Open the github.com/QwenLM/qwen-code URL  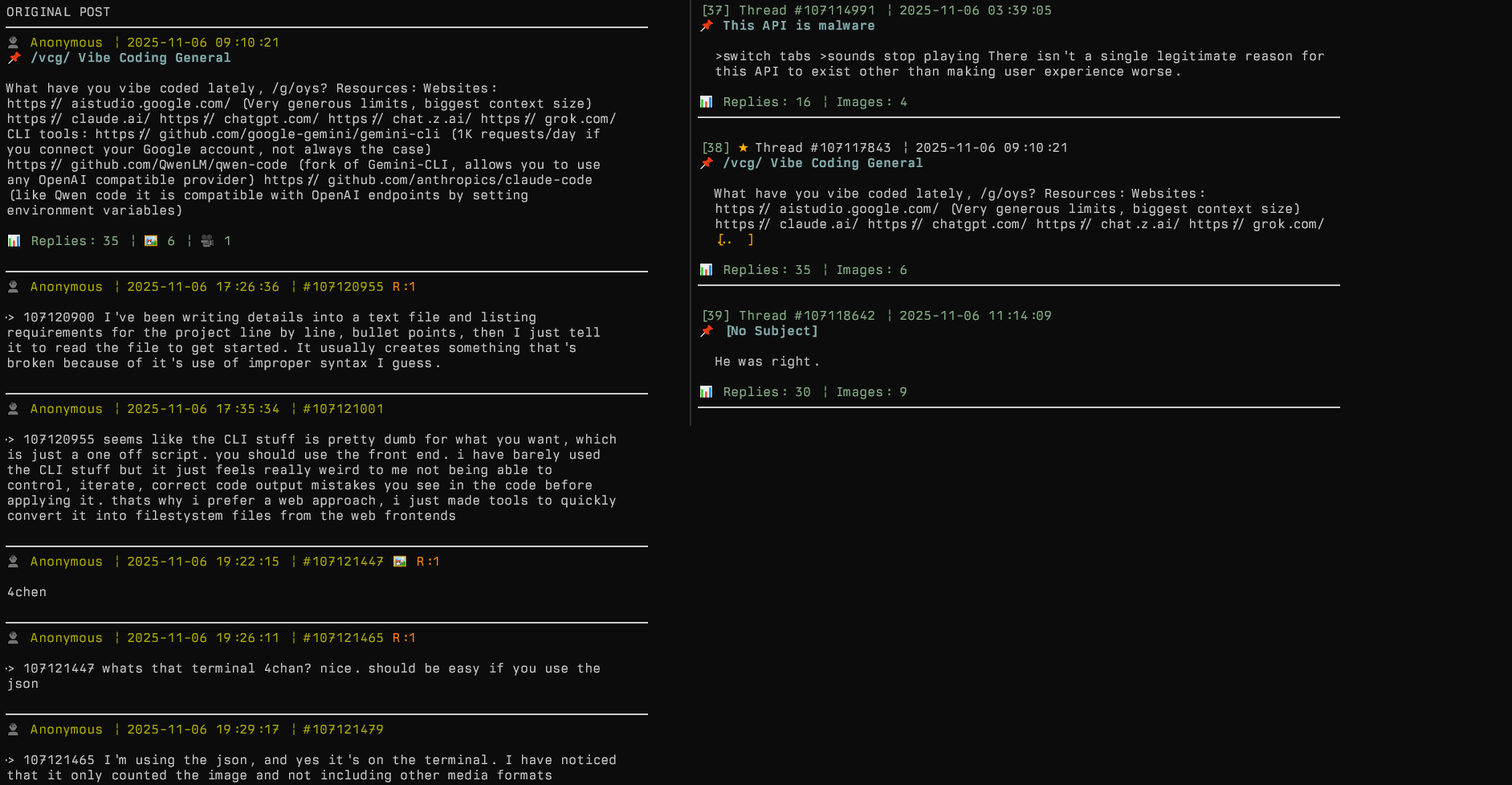click(147, 165)
